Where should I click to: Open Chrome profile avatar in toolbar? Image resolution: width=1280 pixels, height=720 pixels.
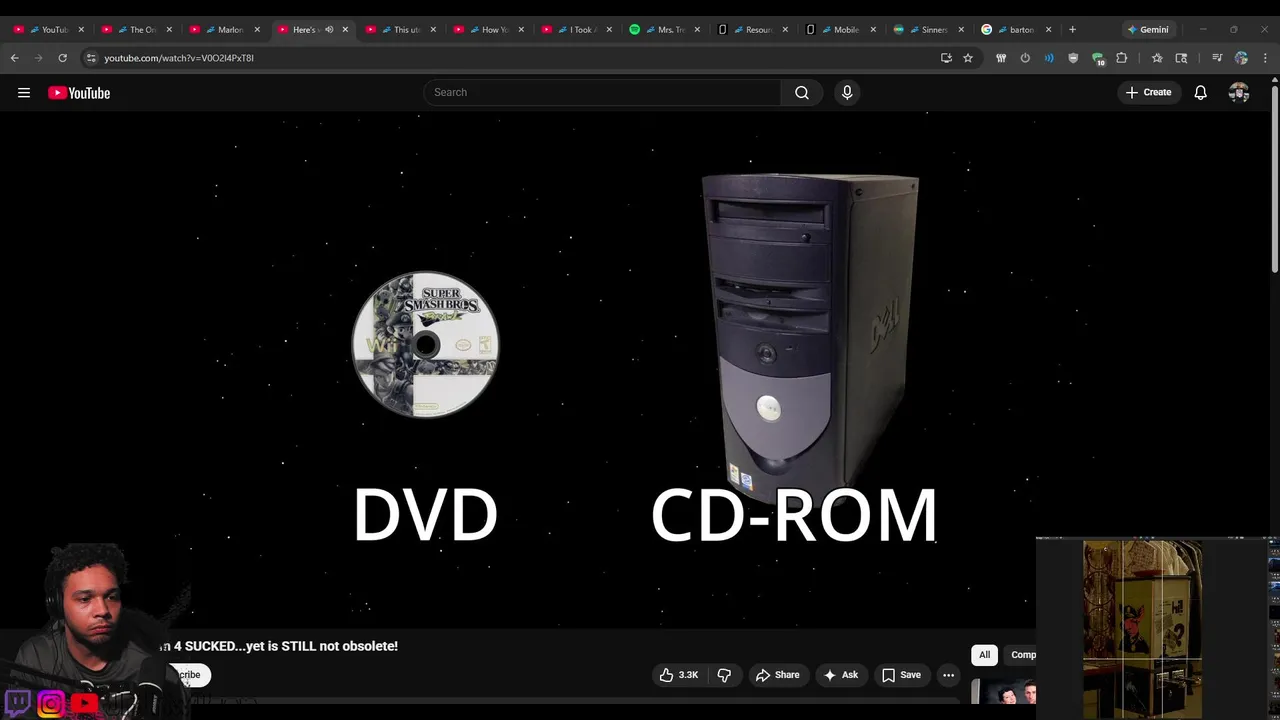pyautogui.click(x=1241, y=58)
